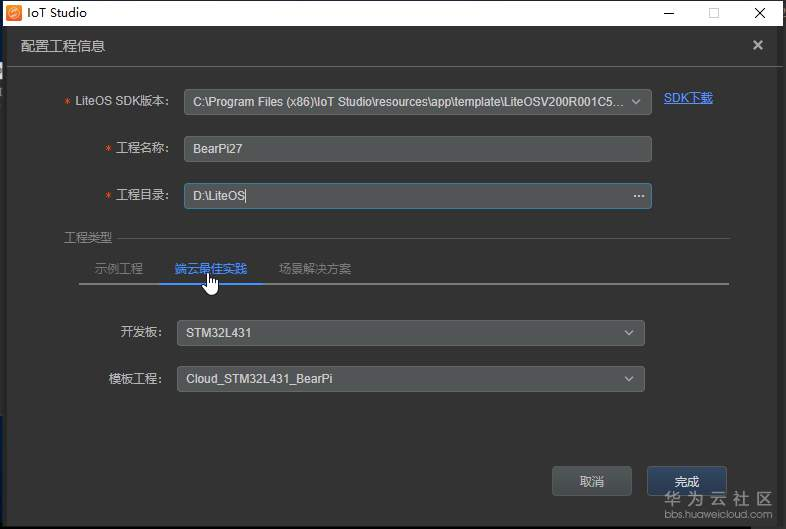Click the 工程类型 section label
The image size is (786, 529).
[88, 238]
